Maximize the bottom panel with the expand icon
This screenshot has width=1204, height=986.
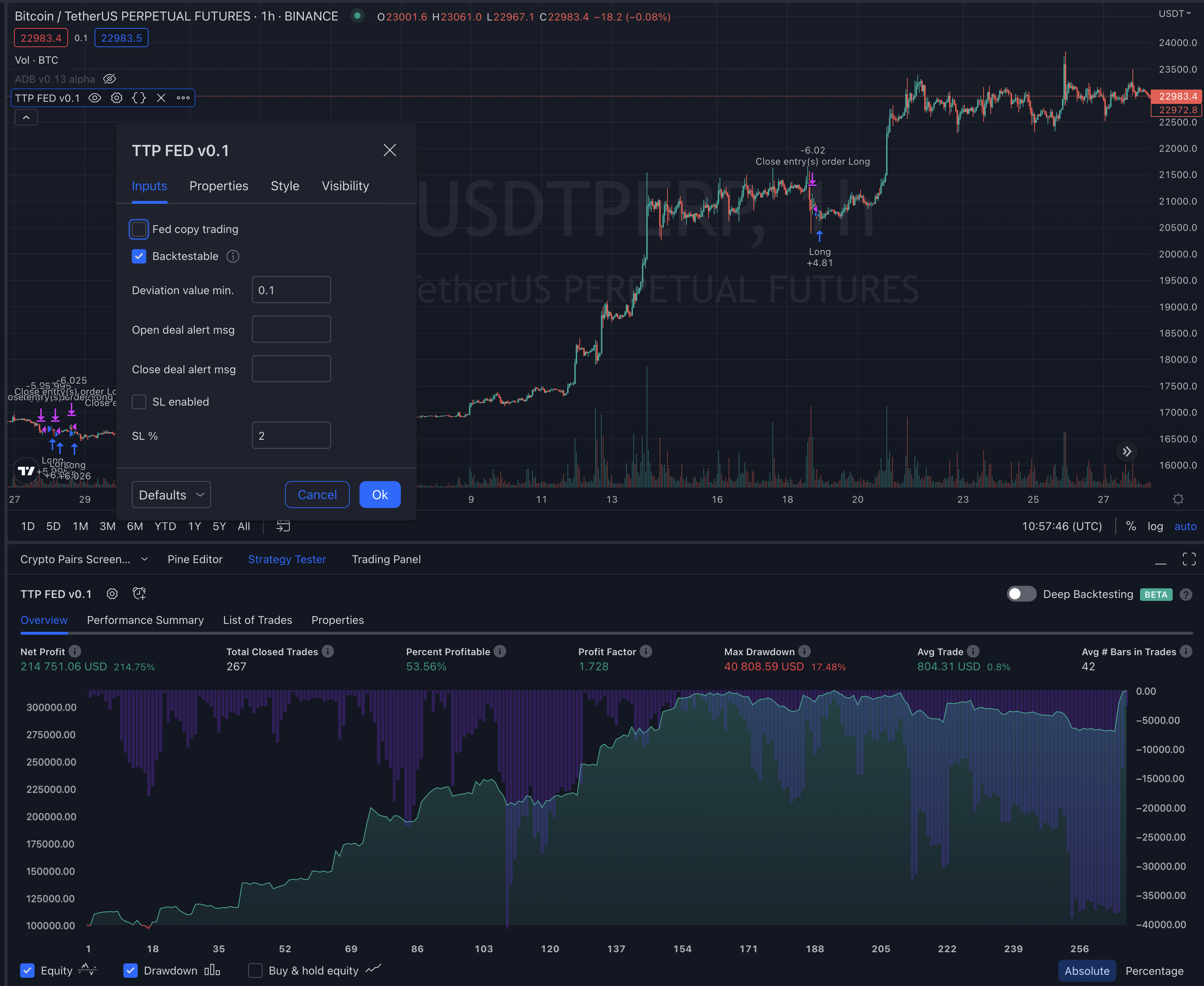coord(1189,560)
